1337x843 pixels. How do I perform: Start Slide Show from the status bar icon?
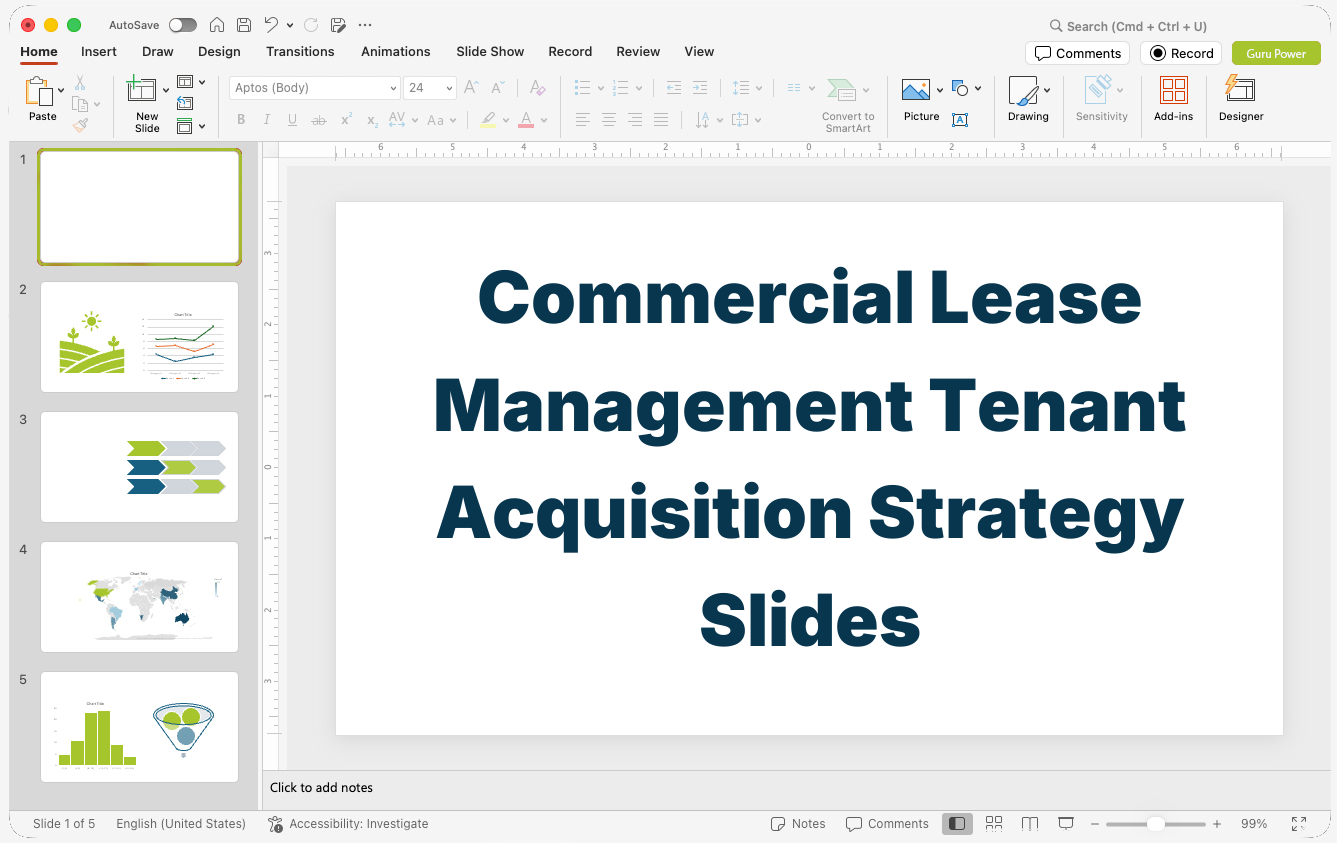[x=1066, y=824]
